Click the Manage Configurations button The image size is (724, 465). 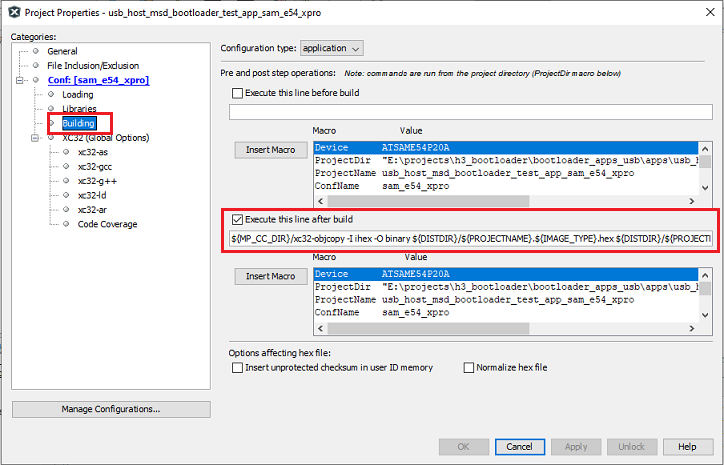111,409
